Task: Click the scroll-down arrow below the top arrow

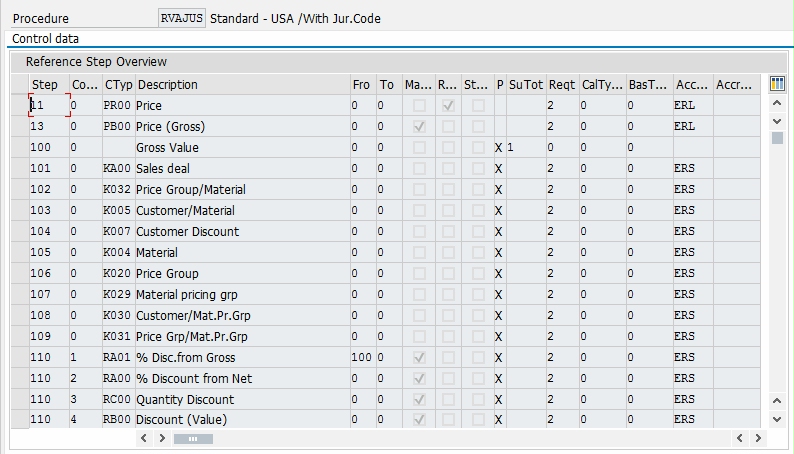Action: point(777,121)
